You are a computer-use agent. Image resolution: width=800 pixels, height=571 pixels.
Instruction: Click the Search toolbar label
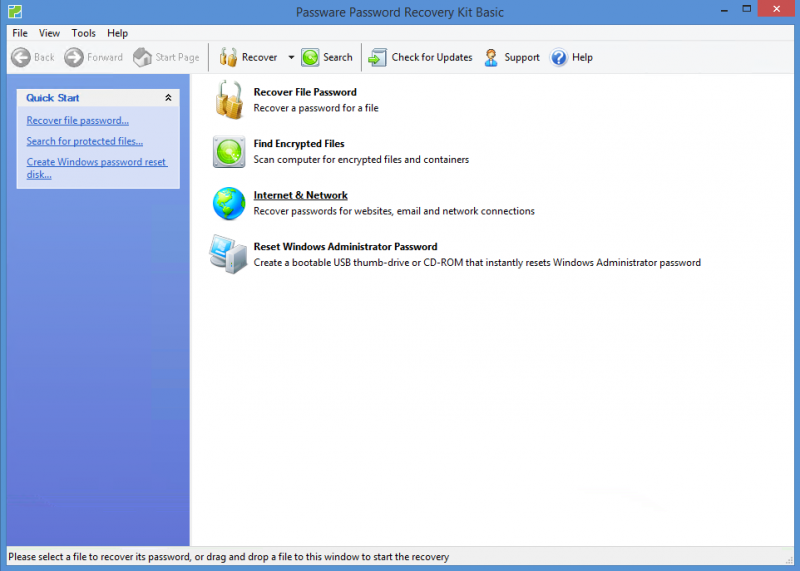click(x=338, y=57)
